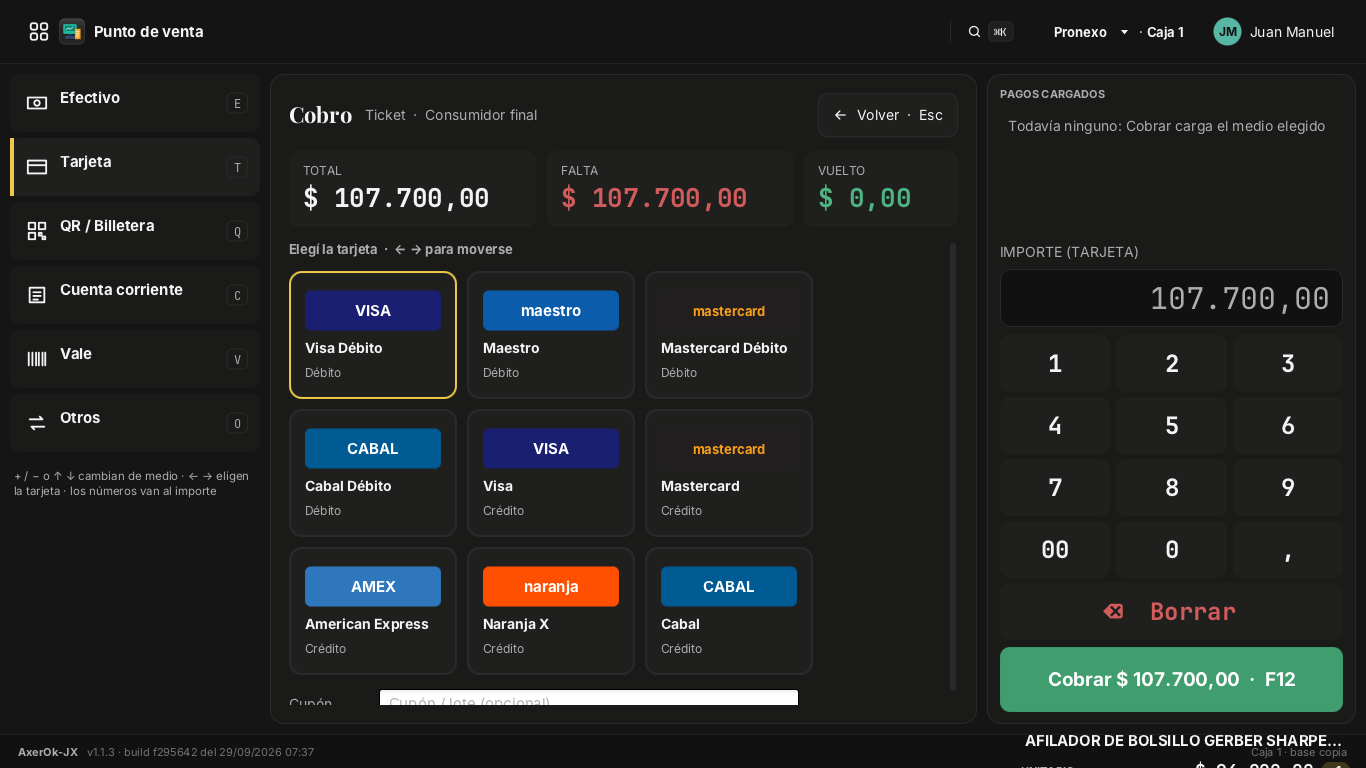1366x768 pixels.
Task: Select Cuenta corriente payment method
Action: pyautogui.click(x=135, y=295)
